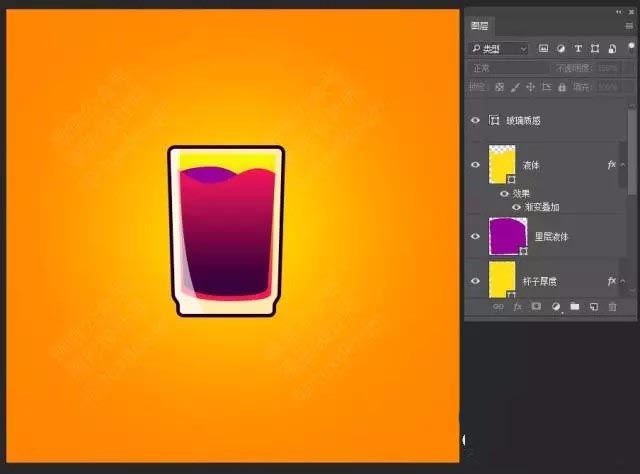The width and height of the screenshot is (640, 474).
Task: Open the 正常 blend mode dropdown
Action: click(x=509, y=68)
